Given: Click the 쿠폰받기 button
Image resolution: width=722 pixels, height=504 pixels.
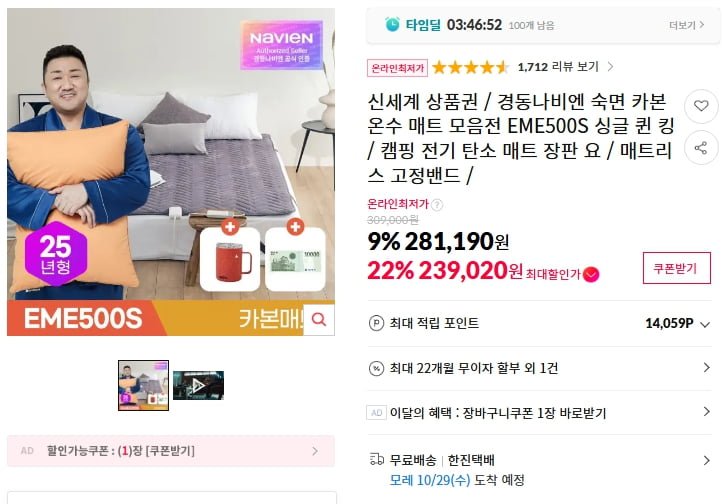Looking at the screenshot, I should (x=676, y=268).
